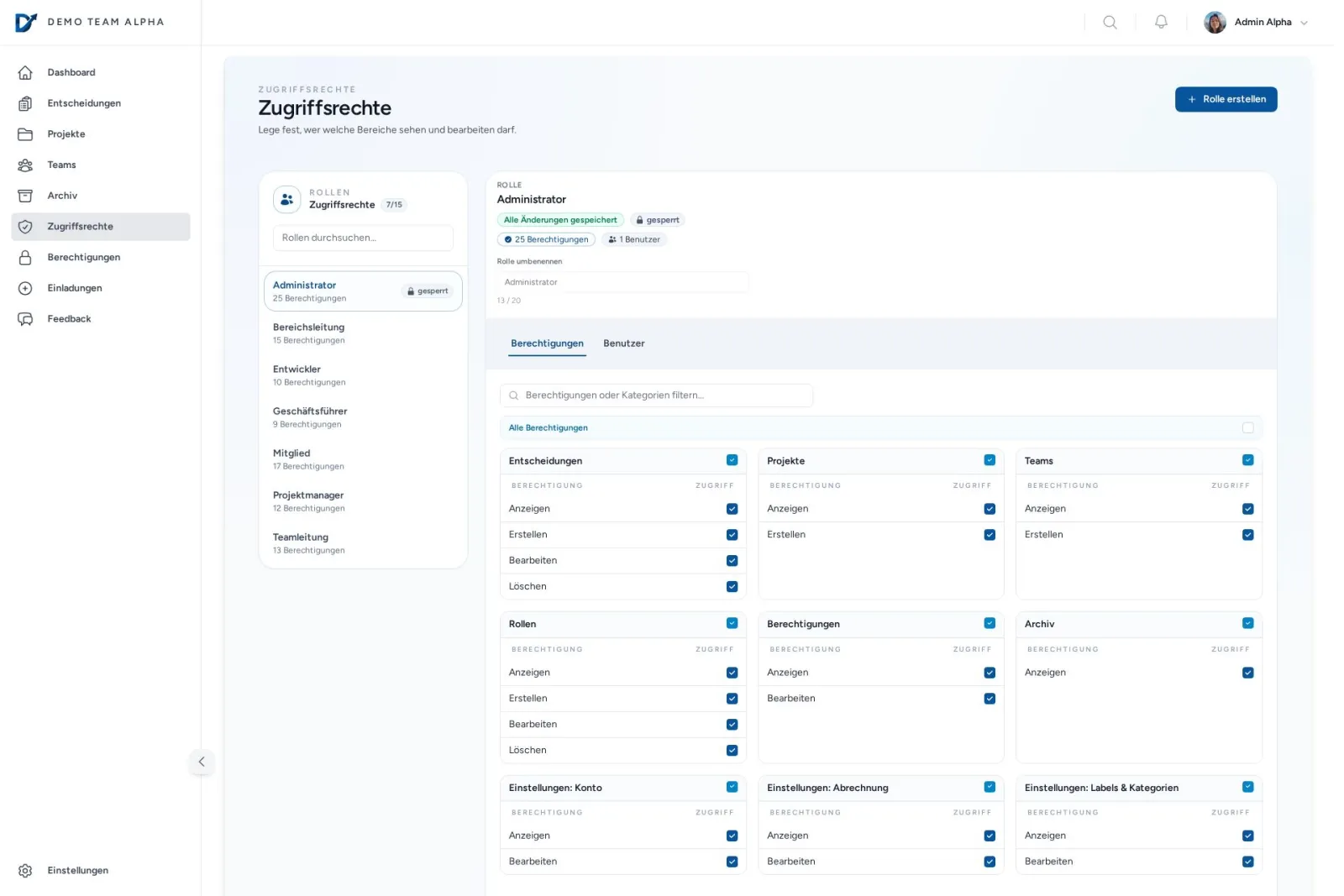Click the search magnifier icon in header
Image resolution: width=1344 pixels, height=896 pixels.
point(1110,23)
